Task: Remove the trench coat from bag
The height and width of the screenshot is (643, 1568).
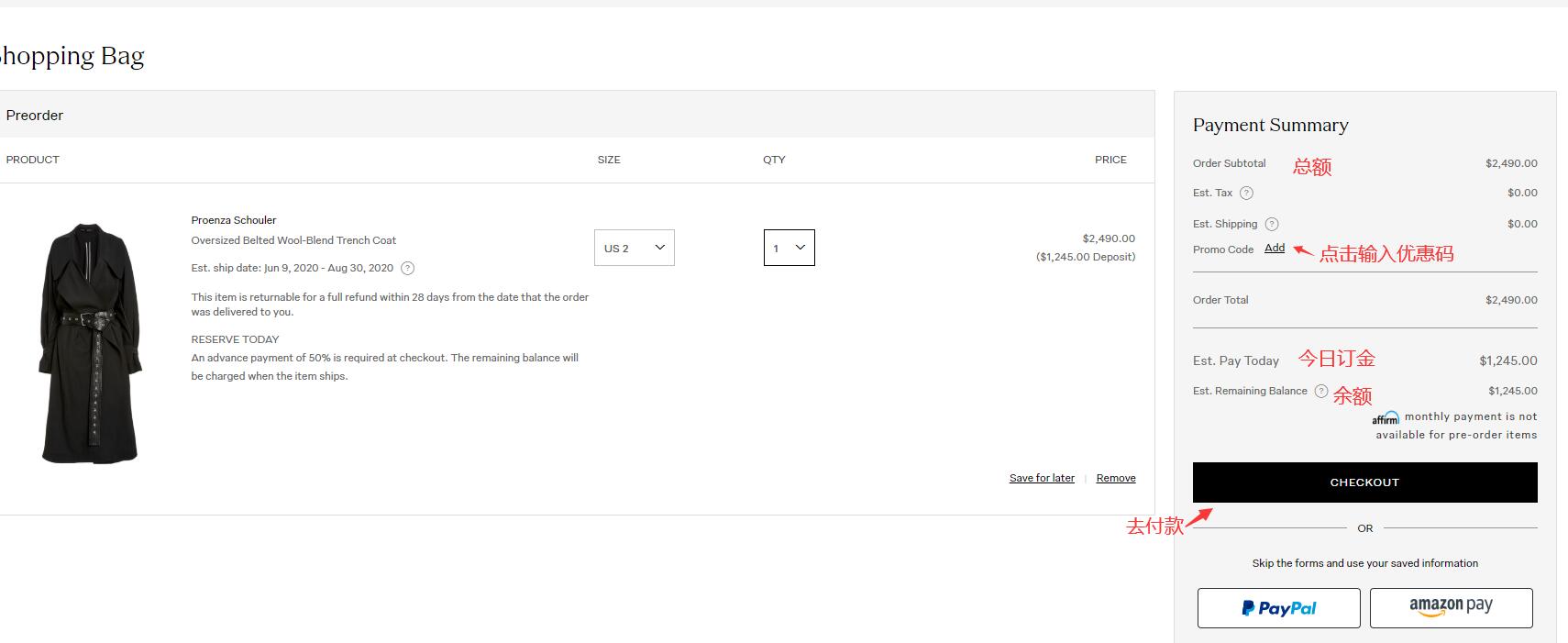Action: 1116,478
